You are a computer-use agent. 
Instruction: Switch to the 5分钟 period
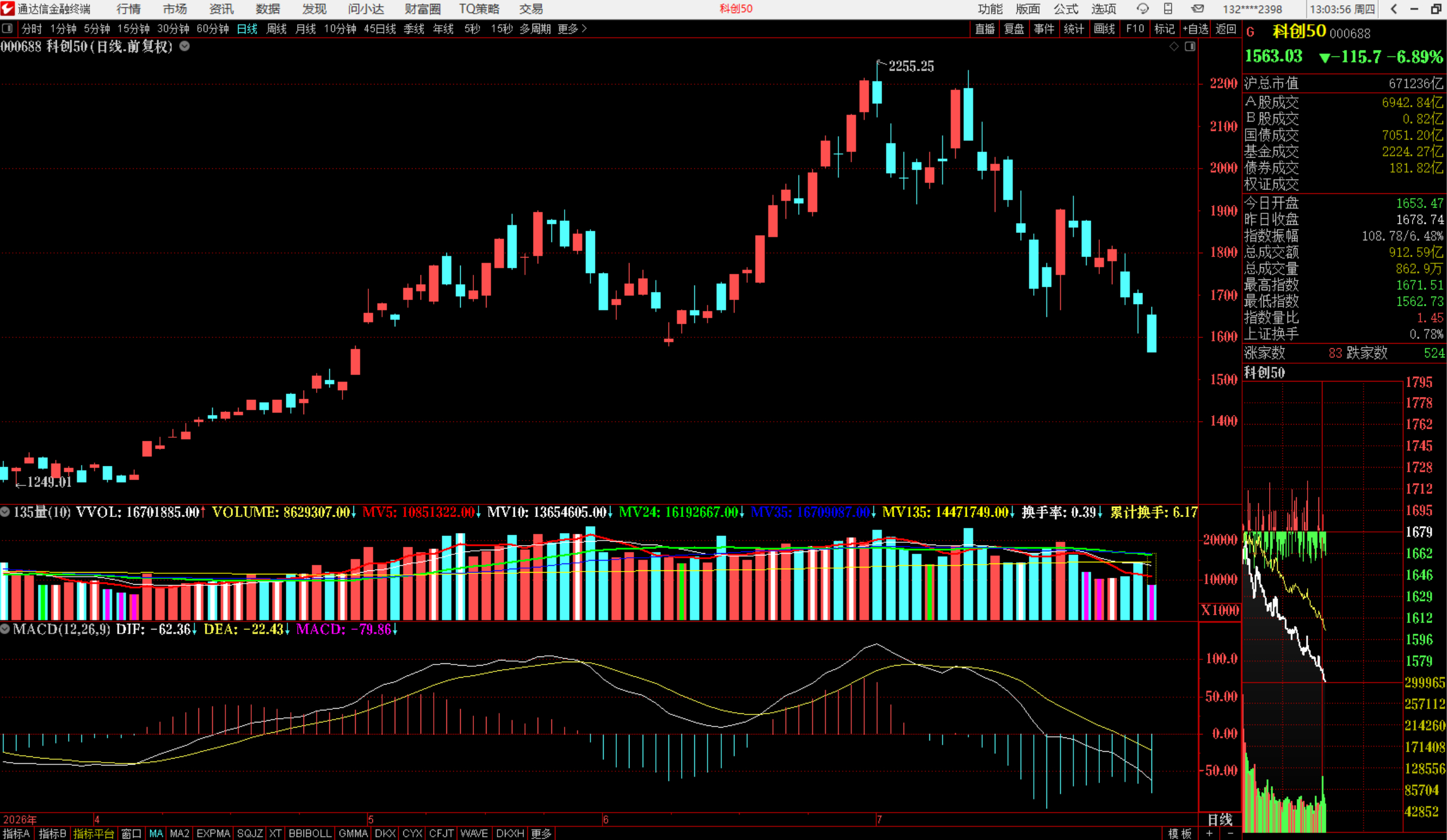click(x=96, y=29)
